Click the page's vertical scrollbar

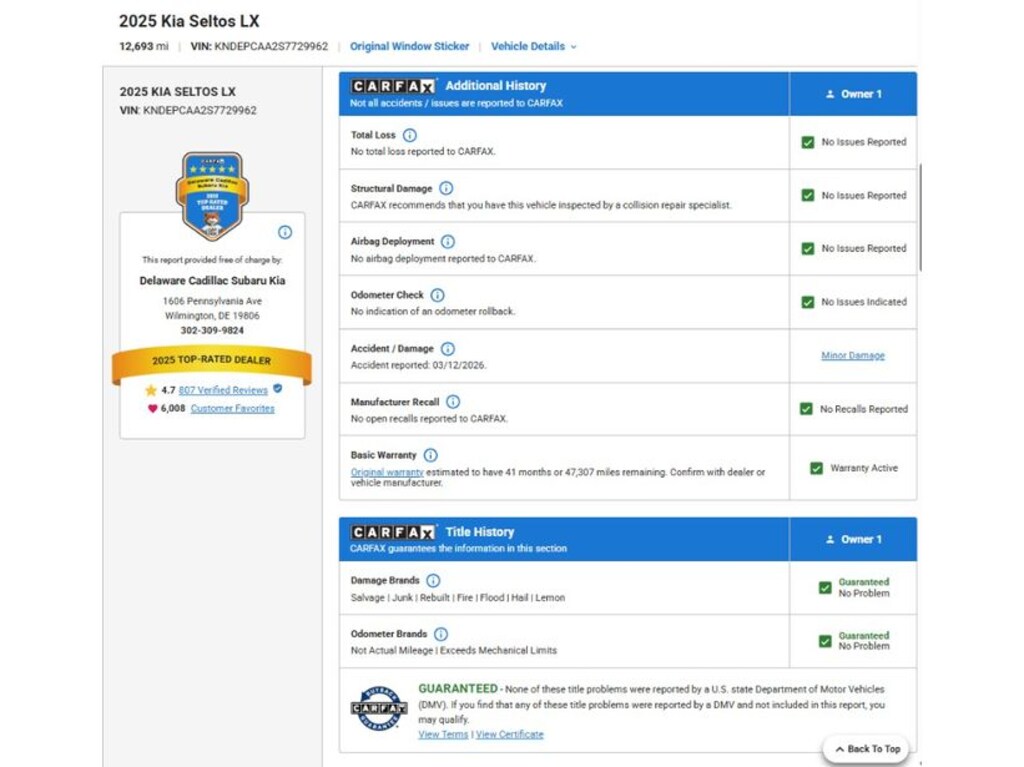click(920, 217)
